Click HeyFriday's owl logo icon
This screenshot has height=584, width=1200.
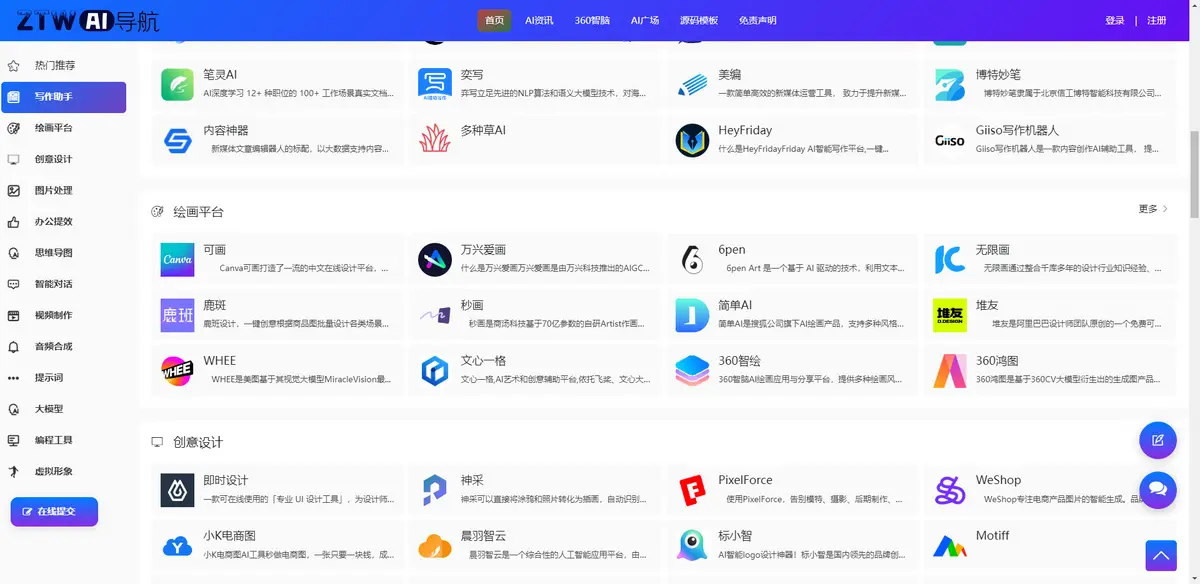pos(691,140)
